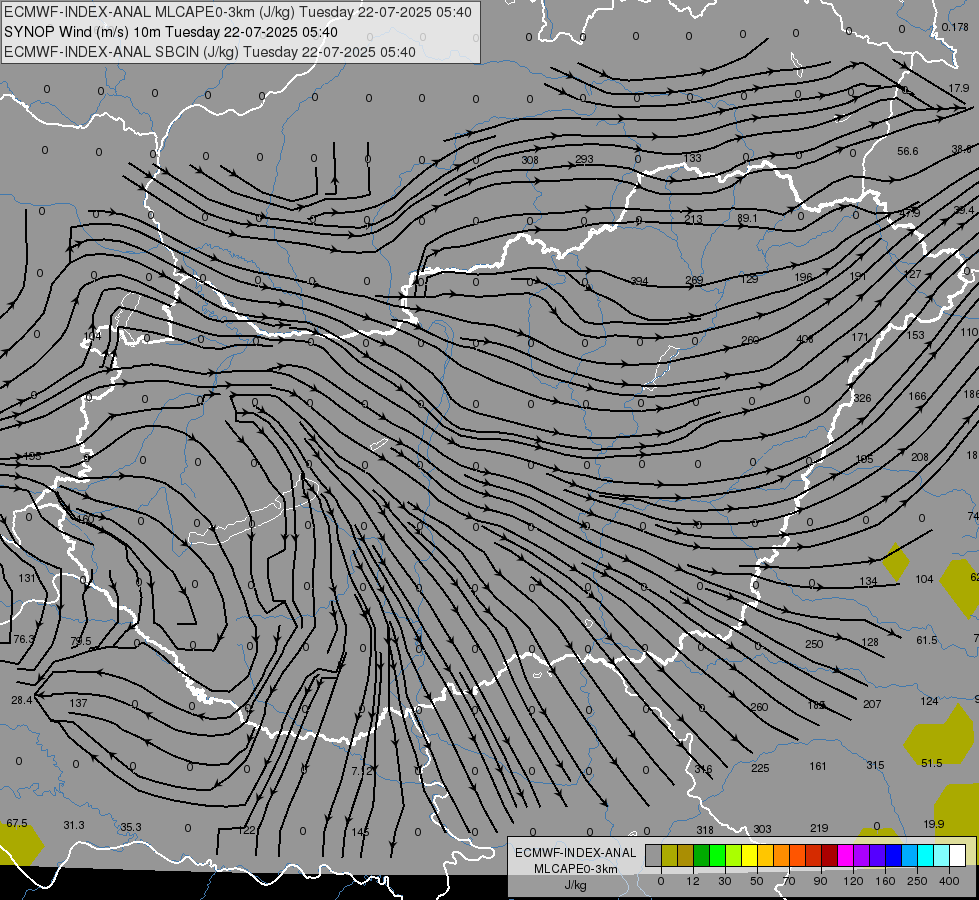979x900 pixels.
Task: Click the map value '76.3'
Action: tap(24, 639)
